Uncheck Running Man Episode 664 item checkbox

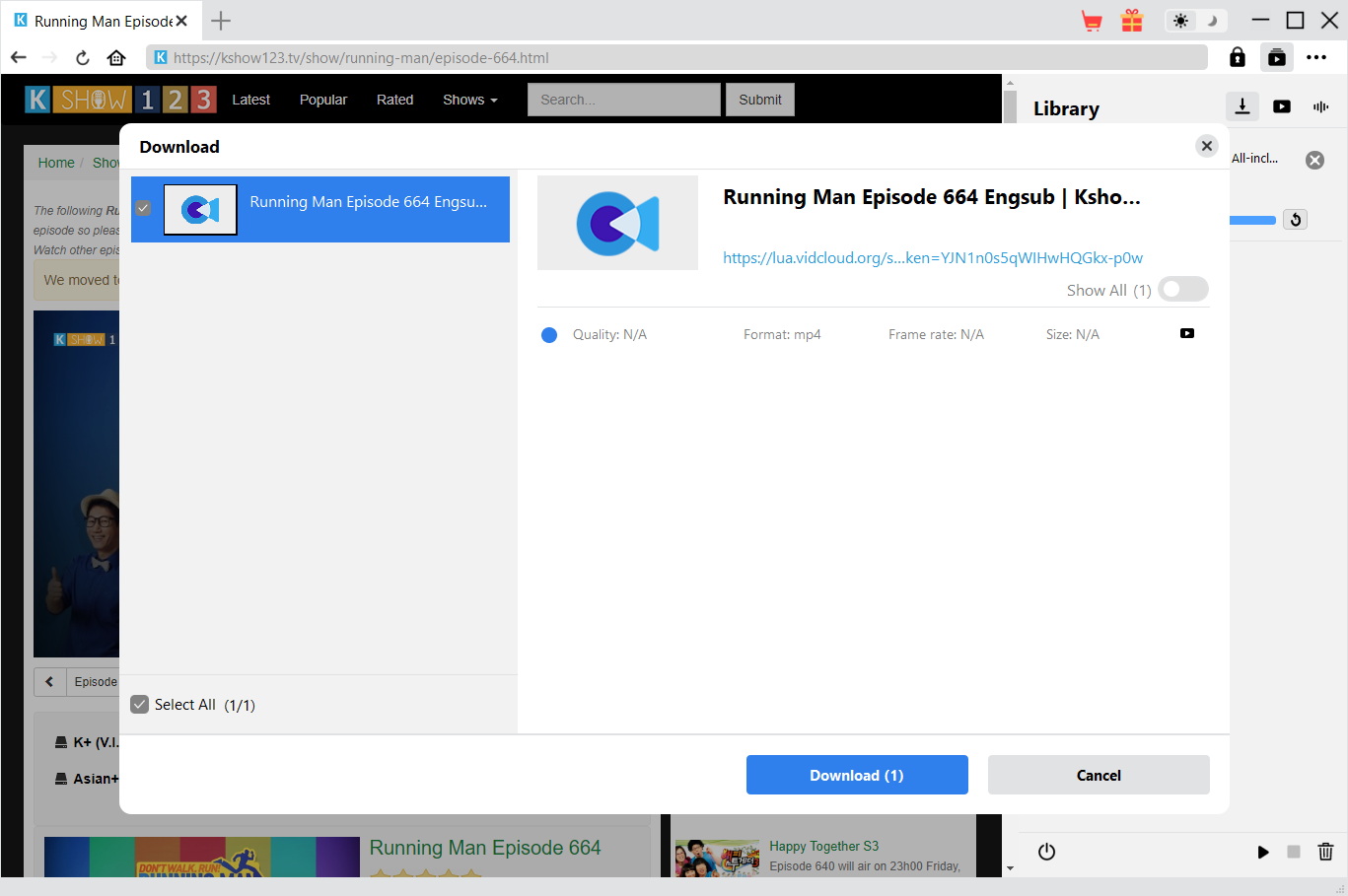pyautogui.click(x=143, y=209)
